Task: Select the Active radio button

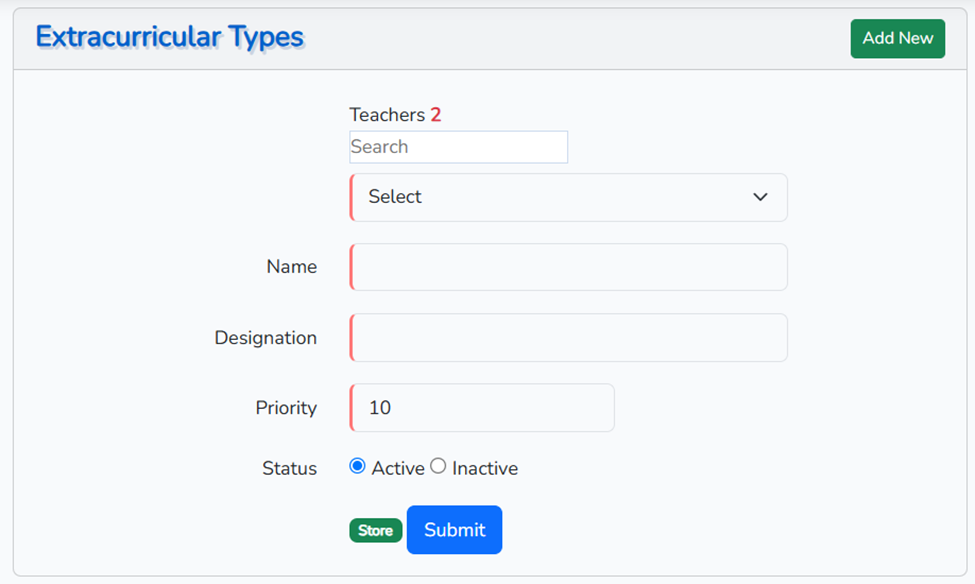Action: (357, 466)
